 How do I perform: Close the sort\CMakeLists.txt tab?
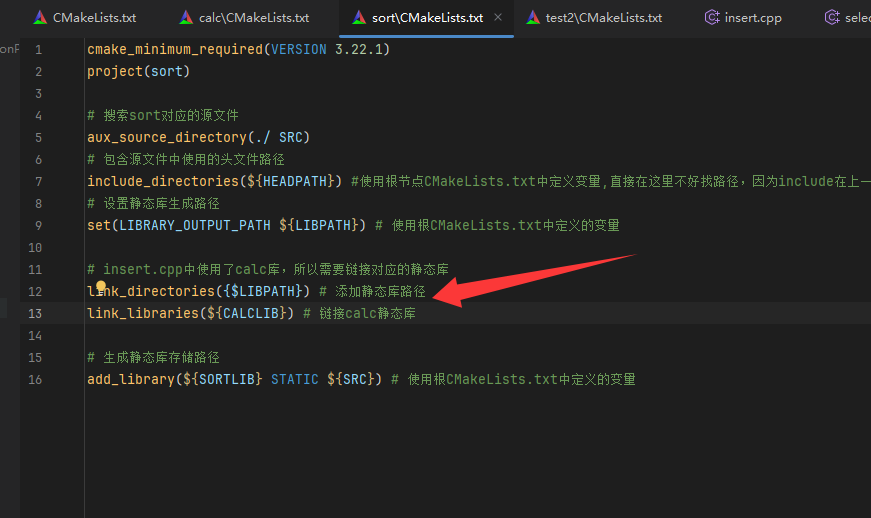click(498, 18)
